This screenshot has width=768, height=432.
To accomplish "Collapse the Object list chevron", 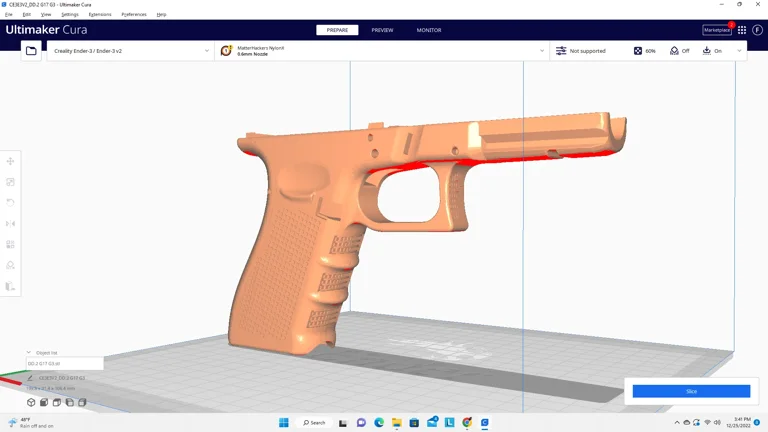I will click(28, 352).
